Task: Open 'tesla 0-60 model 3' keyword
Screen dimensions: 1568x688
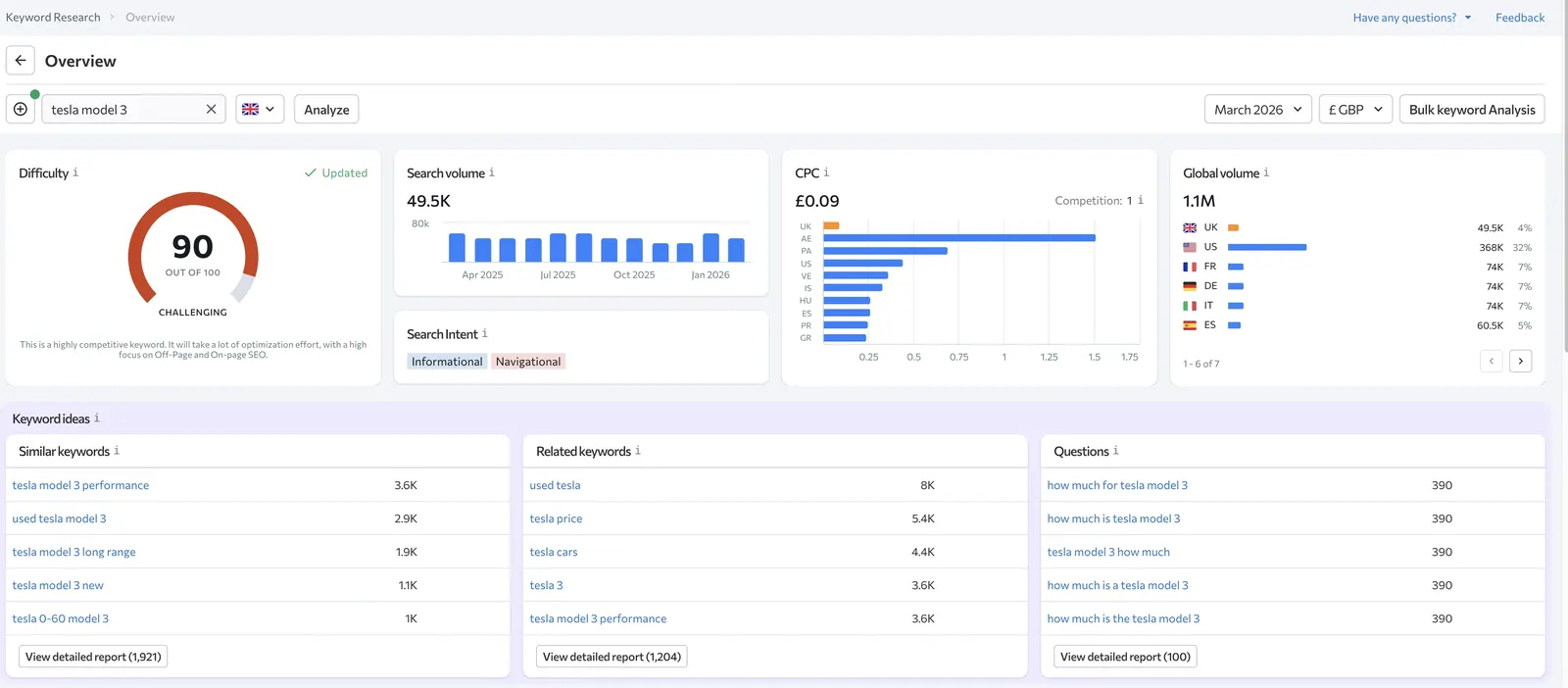Action: click(x=60, y=618)
